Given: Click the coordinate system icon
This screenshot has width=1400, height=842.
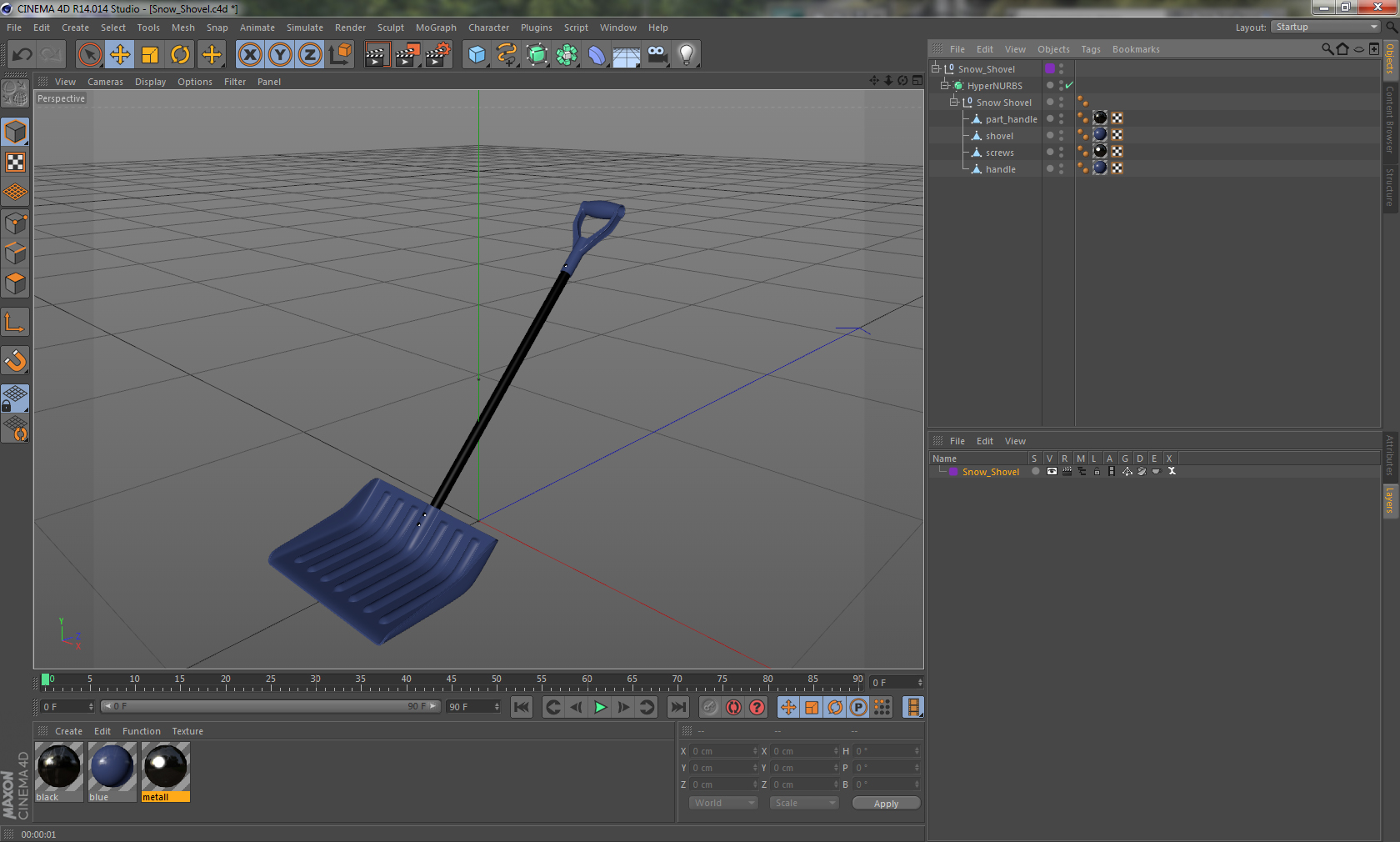Looking at the screenshot, I should [x=340, y=55].
